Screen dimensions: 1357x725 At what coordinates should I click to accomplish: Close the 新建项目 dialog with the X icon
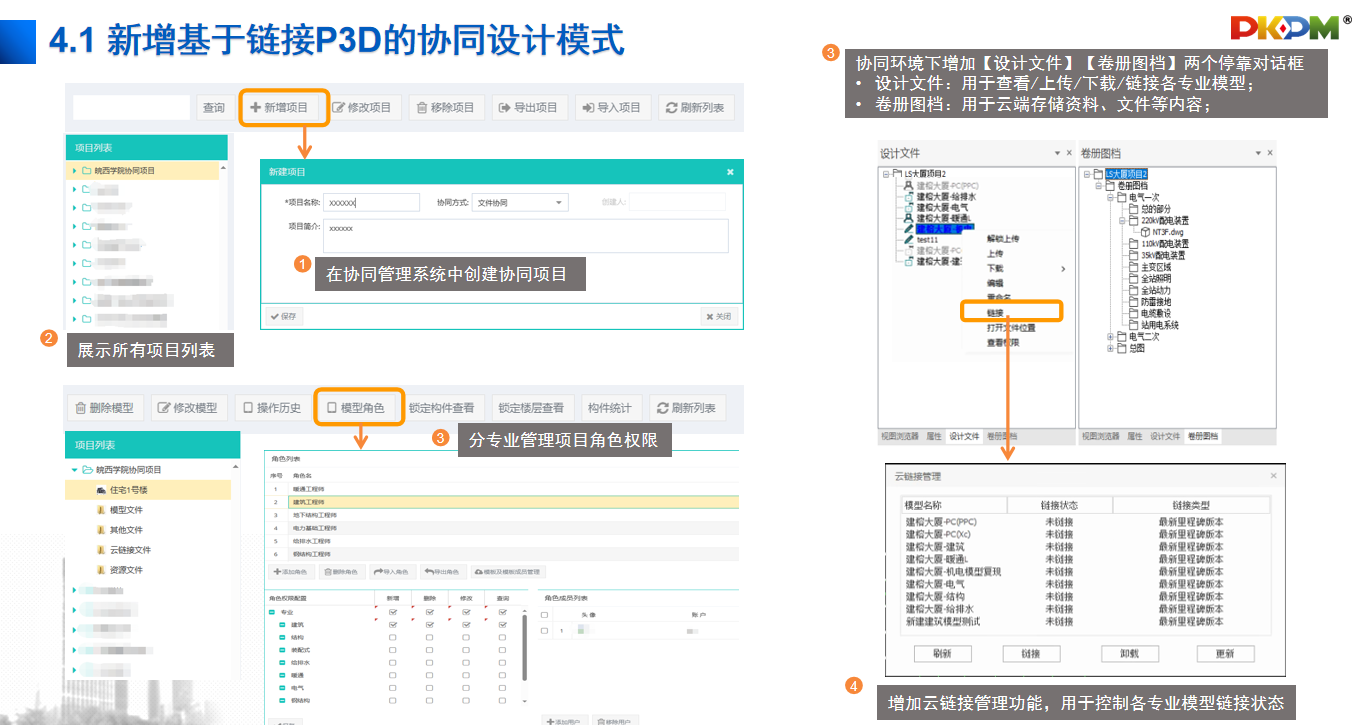pos(730,172)
